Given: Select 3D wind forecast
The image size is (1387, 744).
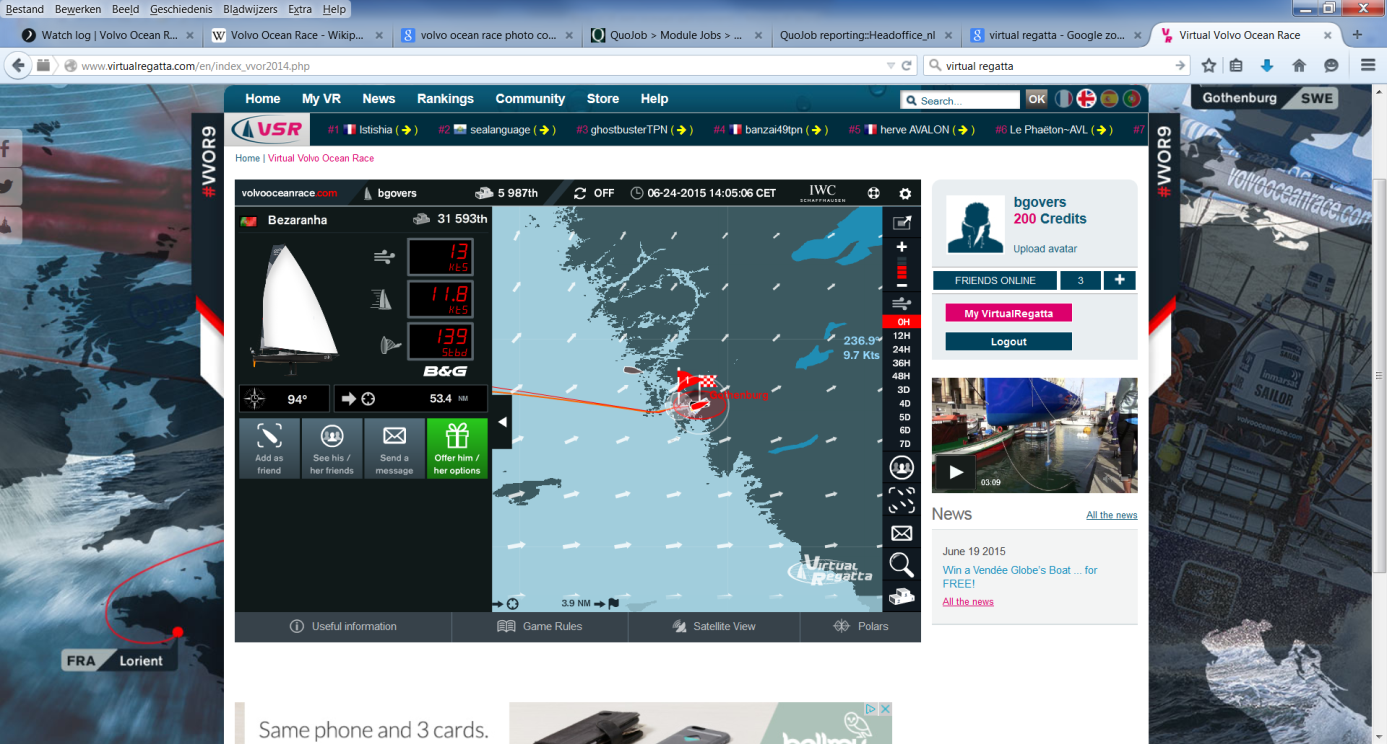Looking at the screenshot, I should (x=903, y=390).
